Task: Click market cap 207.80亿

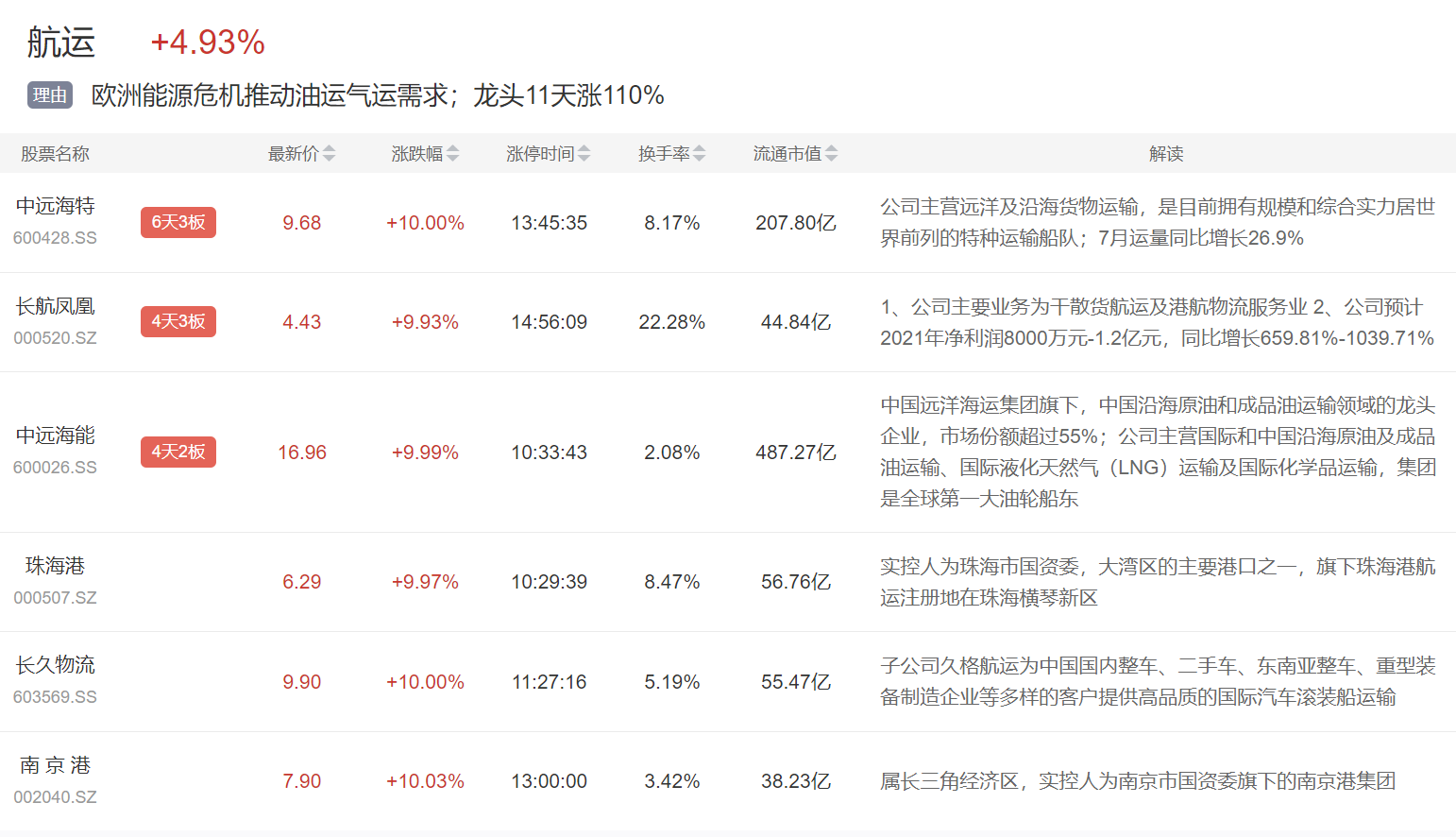Action: point(796,223)
